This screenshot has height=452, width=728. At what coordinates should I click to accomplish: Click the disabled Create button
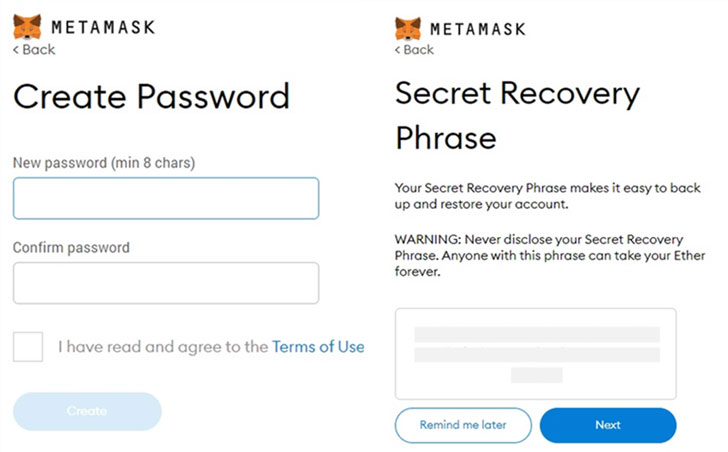[x=87, y=411]
